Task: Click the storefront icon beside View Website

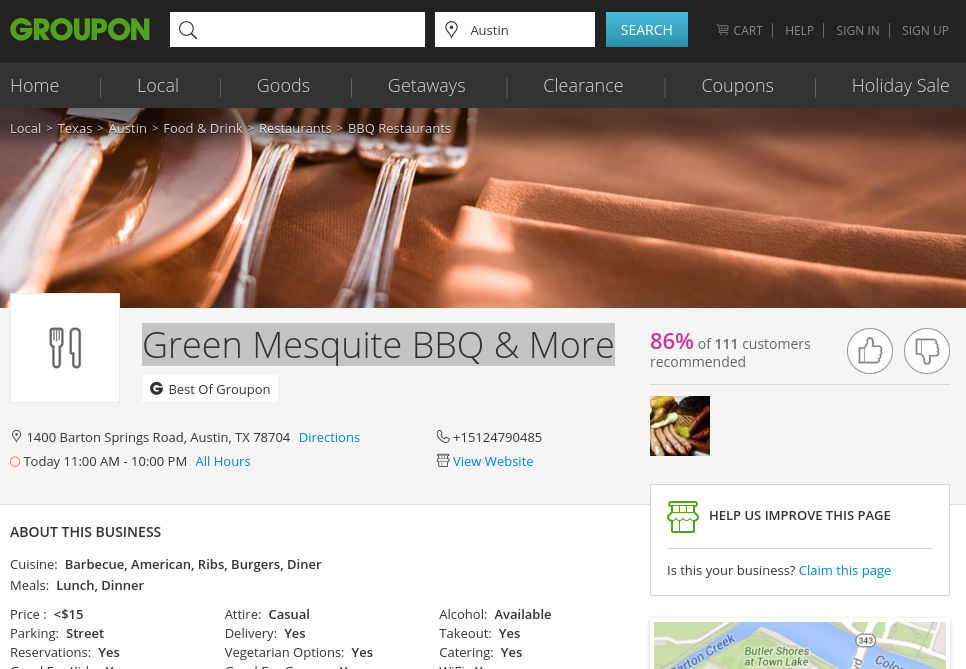Action: [443, 461]
